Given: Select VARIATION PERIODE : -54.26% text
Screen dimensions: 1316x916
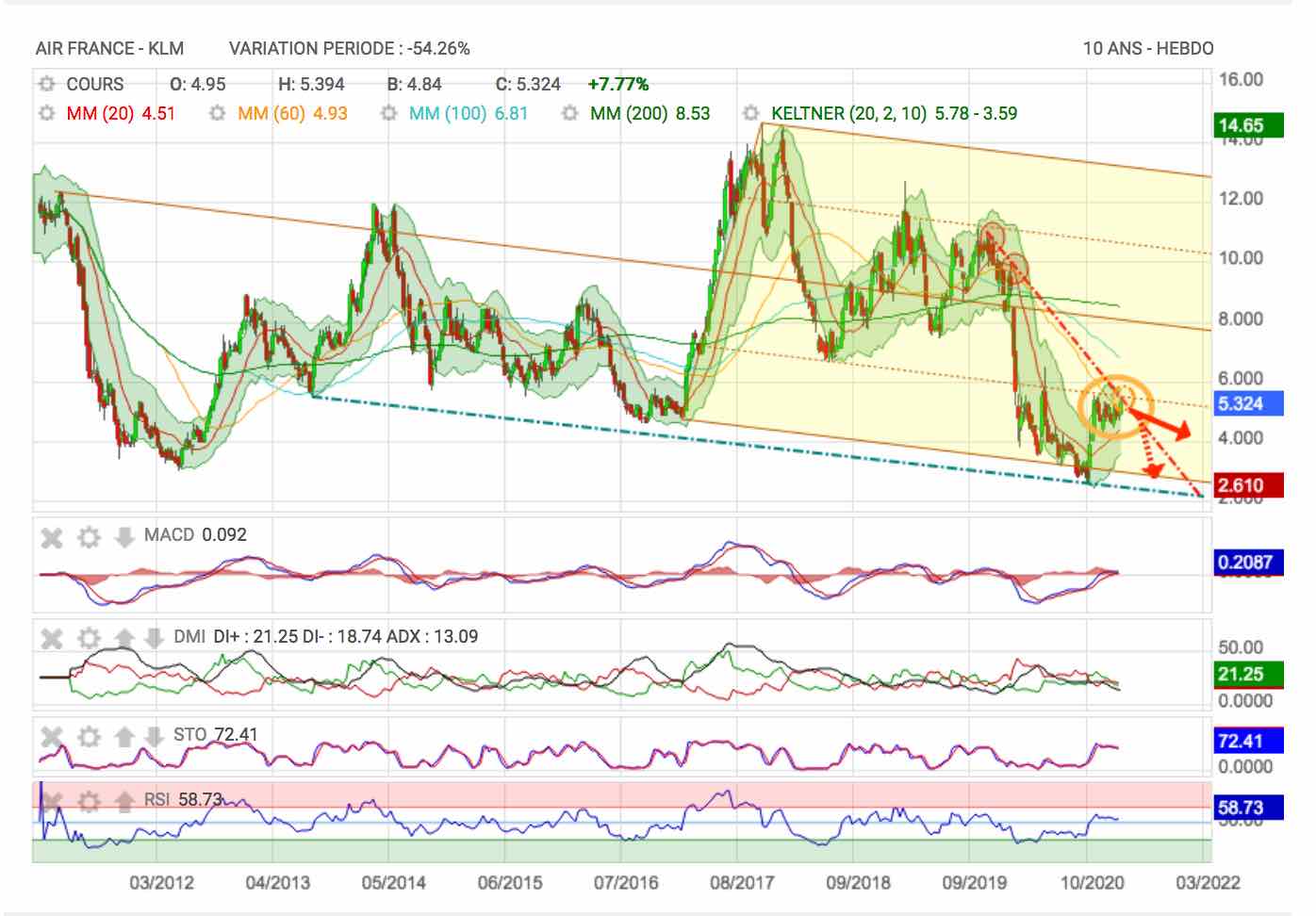Looking at the screenshot, I should coord(350,48).
